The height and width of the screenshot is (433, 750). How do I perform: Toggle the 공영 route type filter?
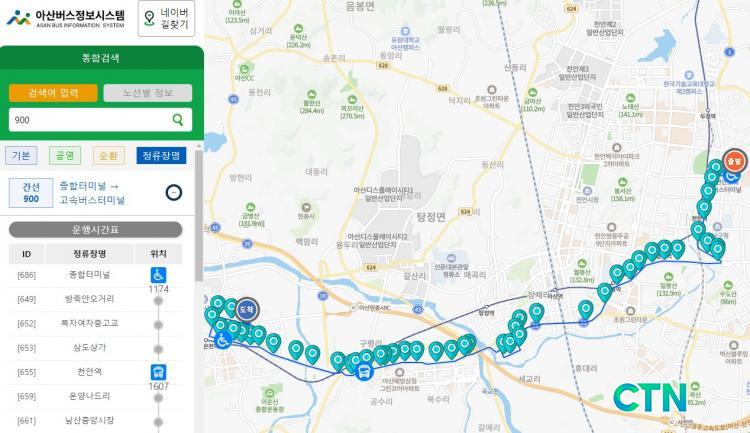[x=65, y=155]
